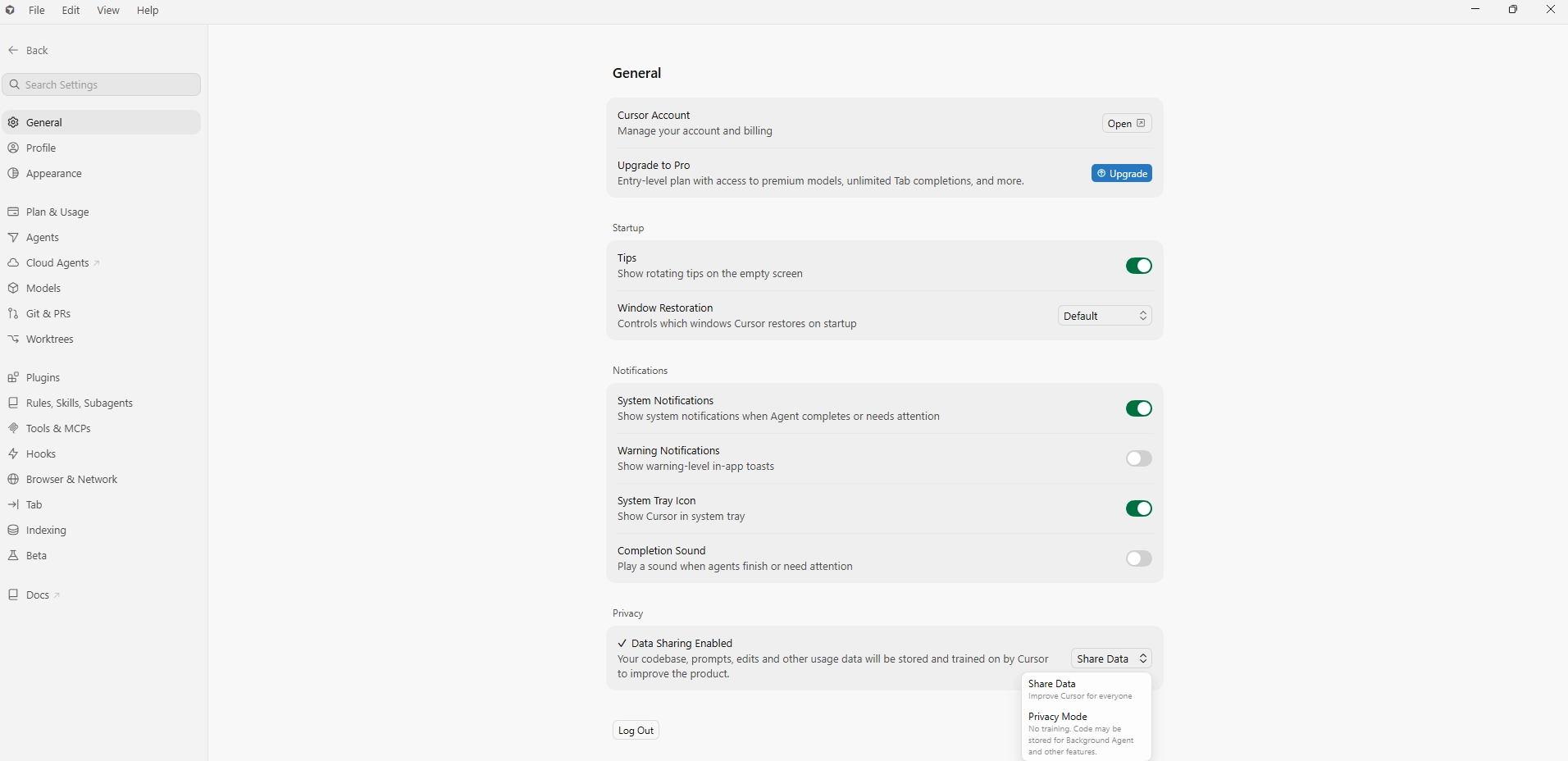Click the Startup section label
The height and width of the screenshot is (761, 1568).
tap(628, 228)
